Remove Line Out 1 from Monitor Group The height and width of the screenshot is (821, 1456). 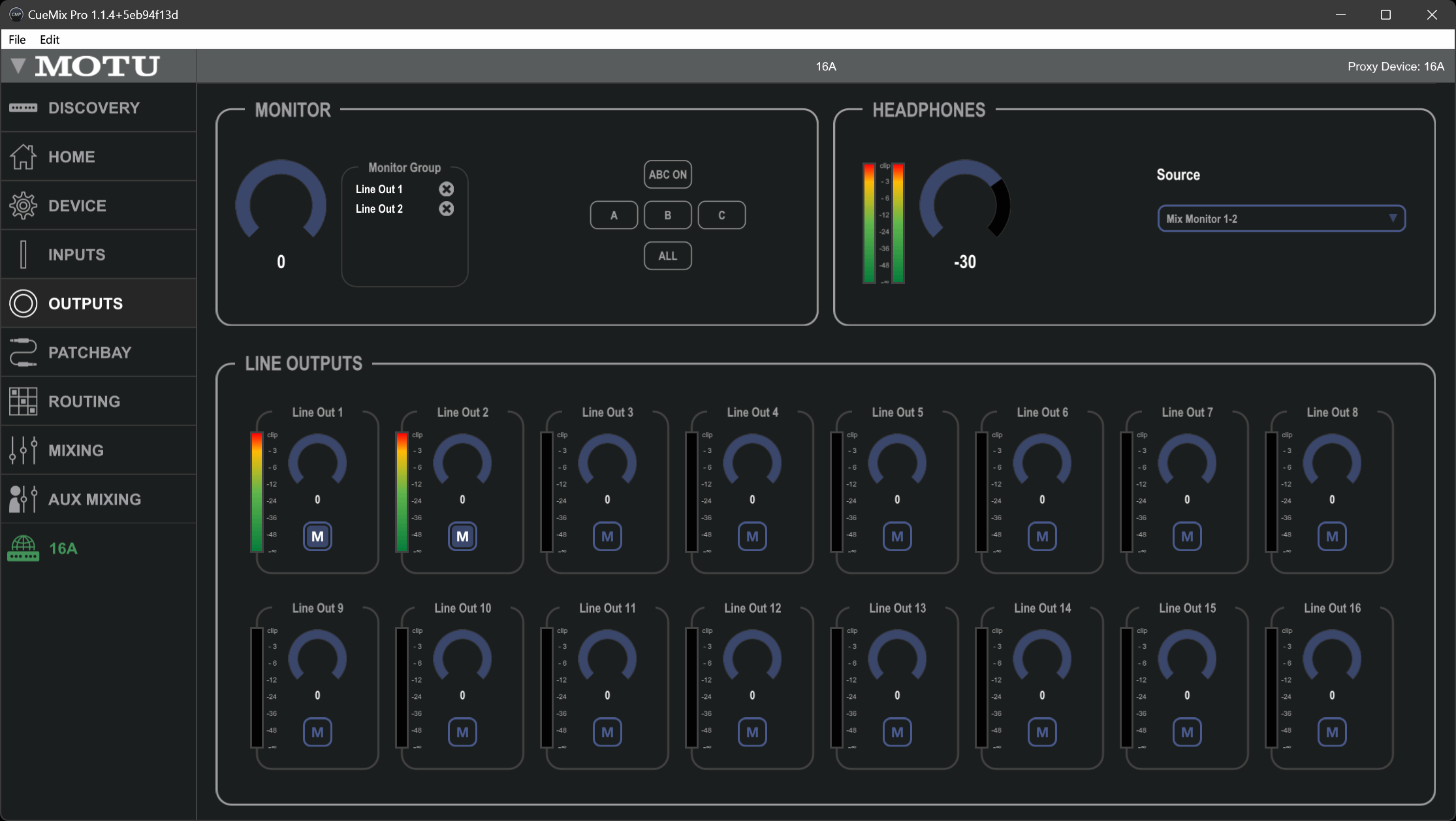tap(446, 189)
